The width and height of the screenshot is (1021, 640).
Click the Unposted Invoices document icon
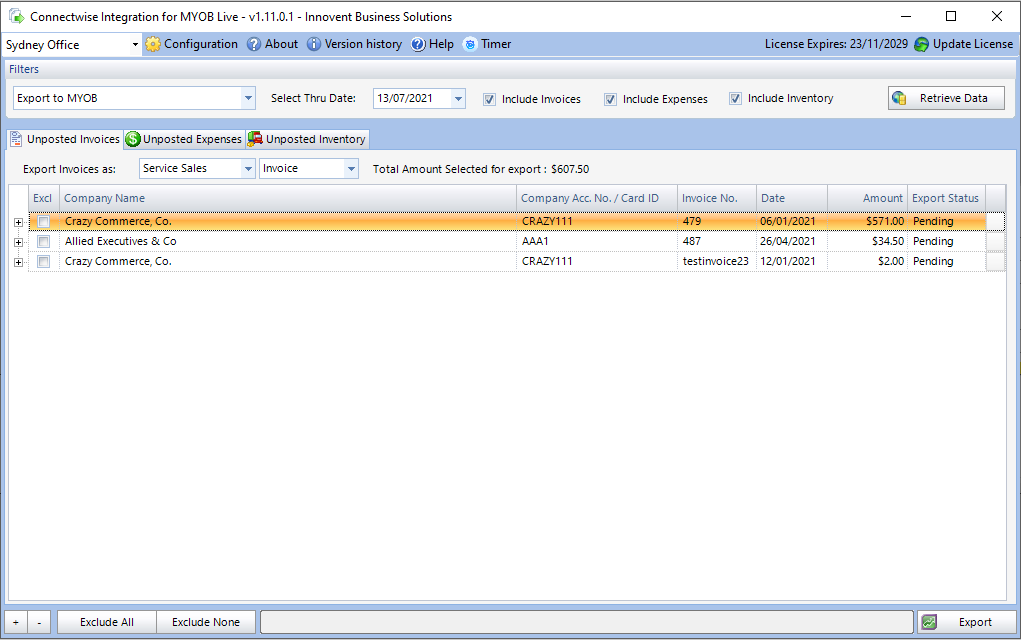point(16,139)
